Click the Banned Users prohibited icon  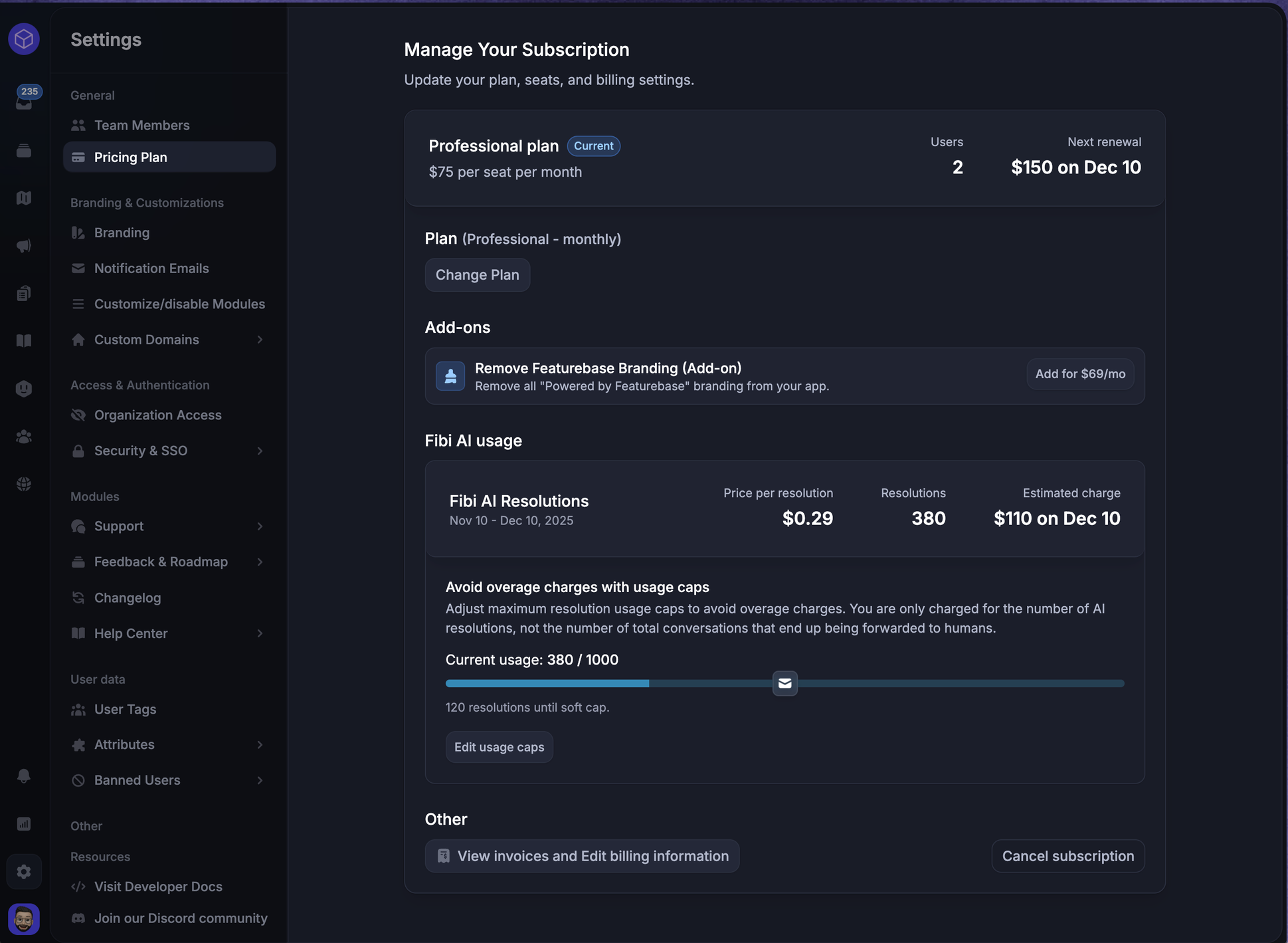coord(78,780)
